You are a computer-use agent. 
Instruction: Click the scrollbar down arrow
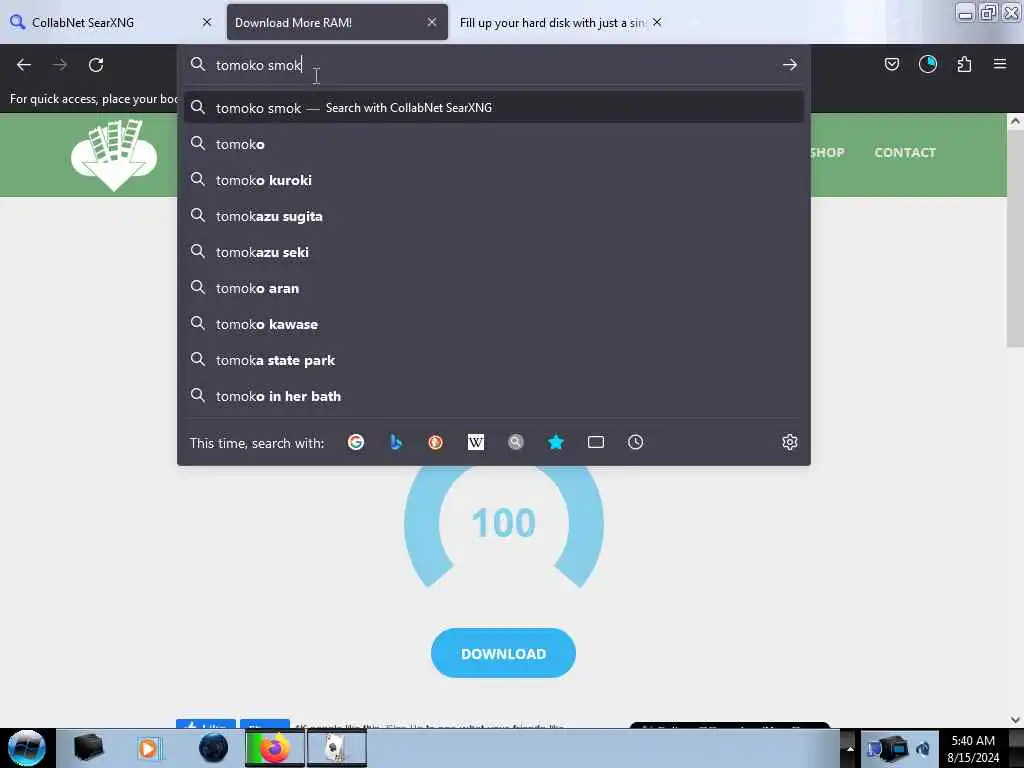coord(1015,719)
